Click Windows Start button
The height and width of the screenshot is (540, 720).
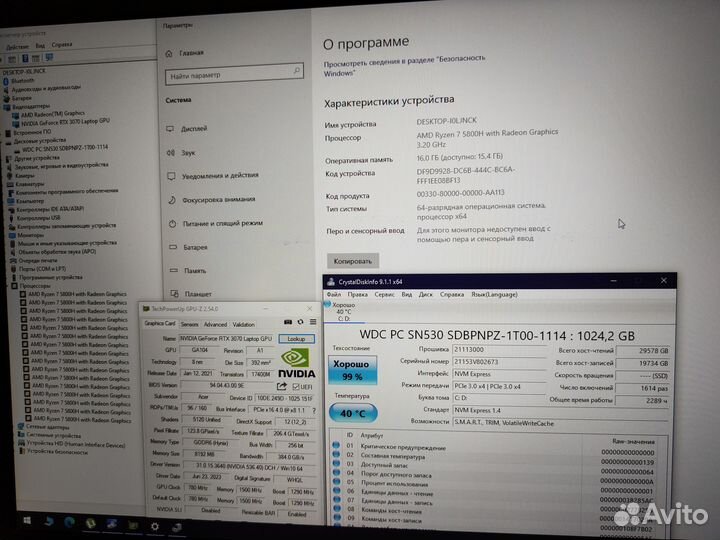pyautogui.click(x=27, y=520)
